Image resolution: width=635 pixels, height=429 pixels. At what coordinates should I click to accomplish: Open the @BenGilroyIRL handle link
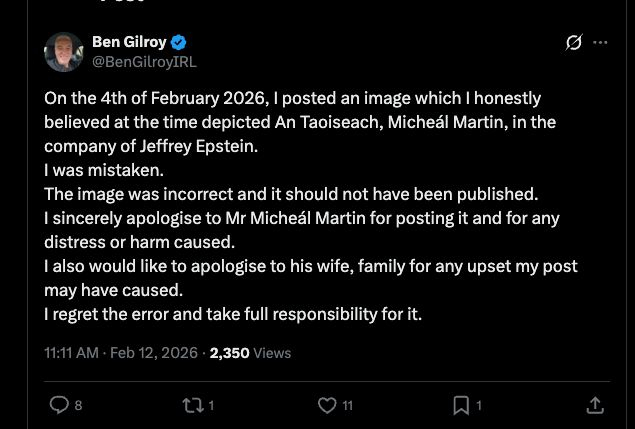pos(144,61)
